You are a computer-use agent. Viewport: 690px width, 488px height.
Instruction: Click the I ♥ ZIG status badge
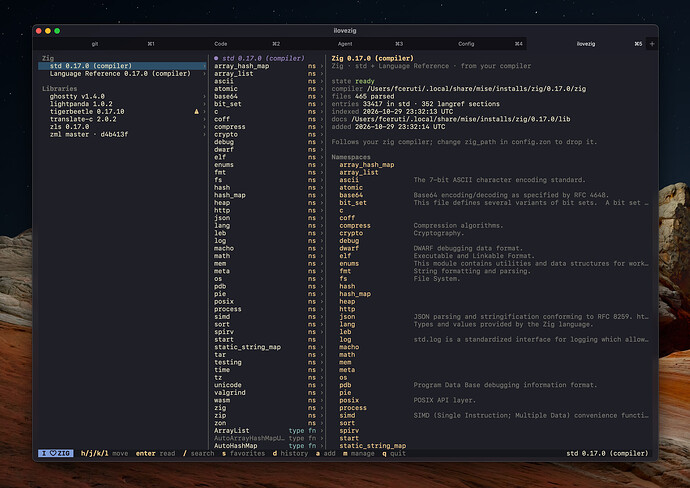pyautogui.click(x=56, y=453)
